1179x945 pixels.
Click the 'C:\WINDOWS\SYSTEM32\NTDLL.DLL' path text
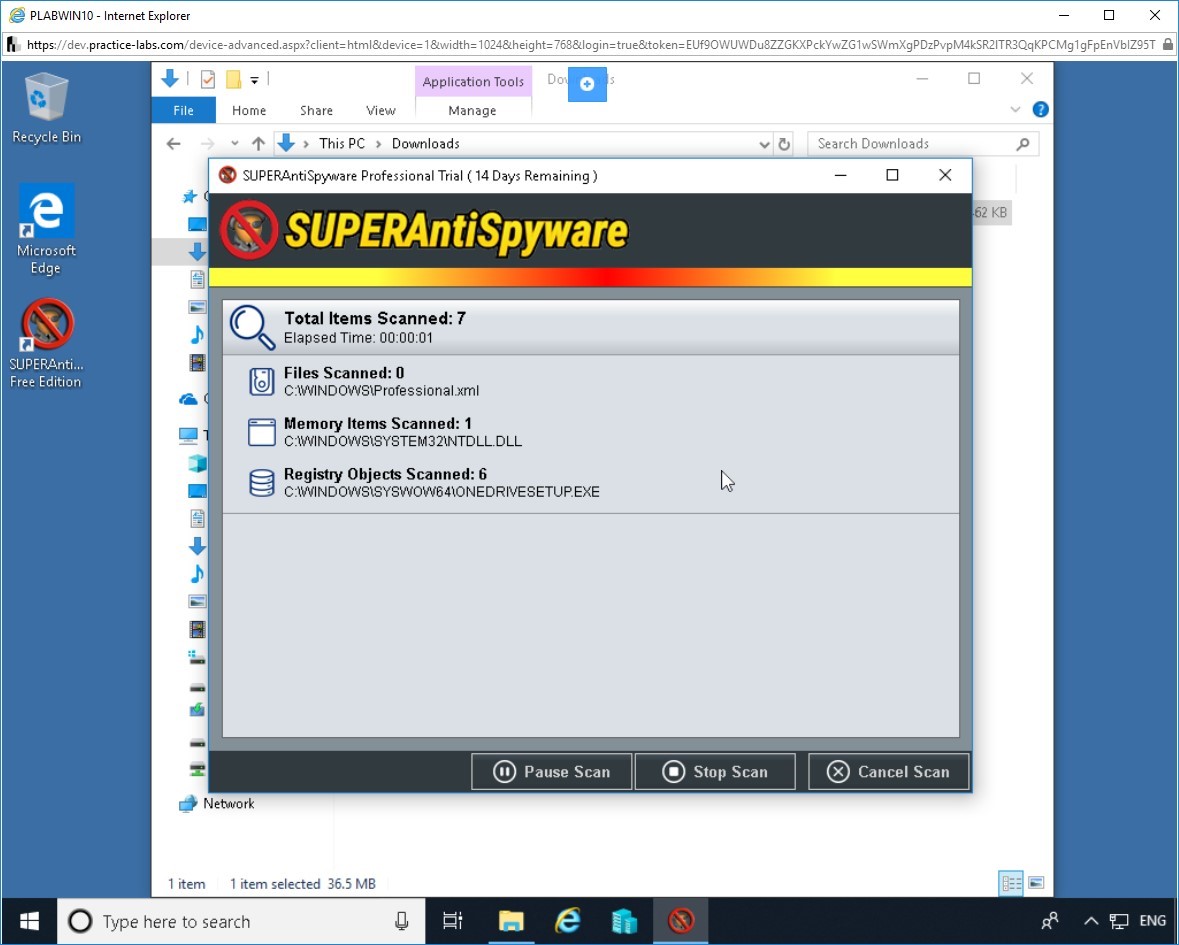pos(403,441)
